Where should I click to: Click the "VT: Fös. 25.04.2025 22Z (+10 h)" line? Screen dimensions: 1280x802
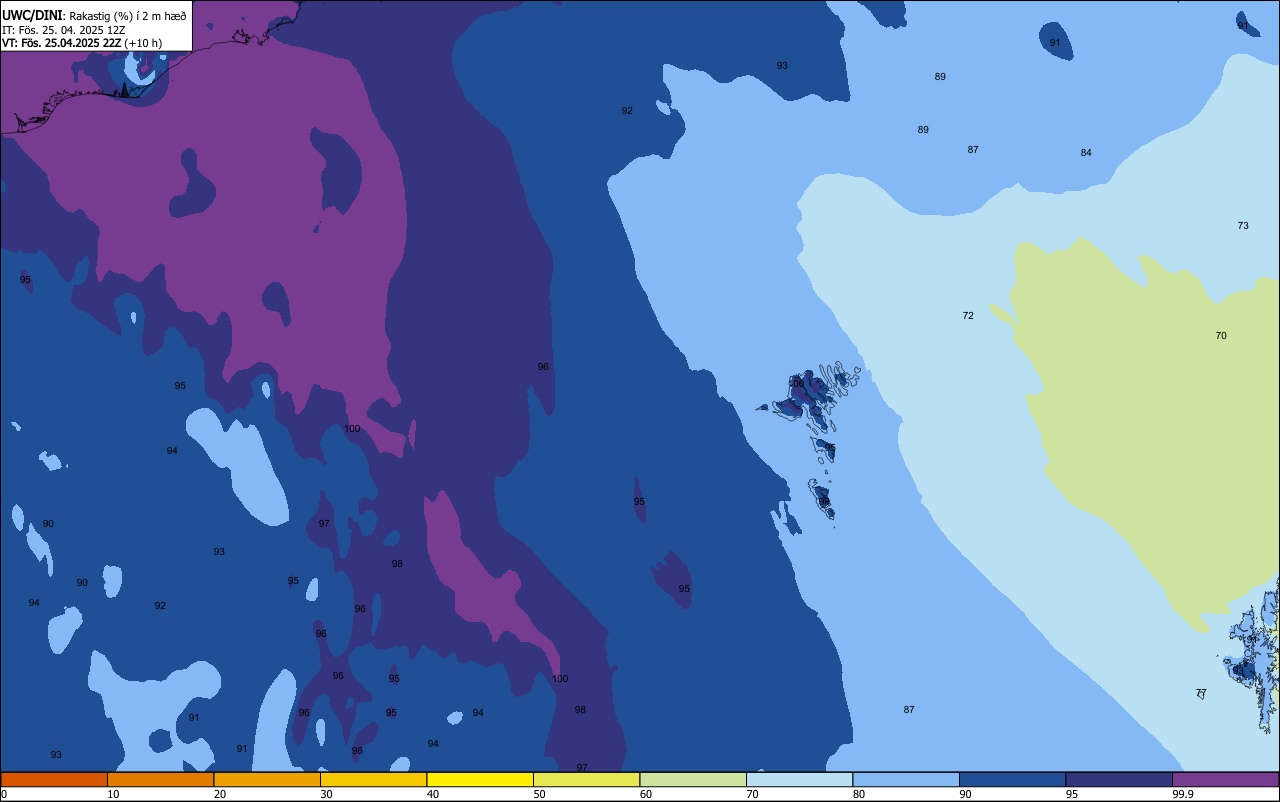coord(82,43)
